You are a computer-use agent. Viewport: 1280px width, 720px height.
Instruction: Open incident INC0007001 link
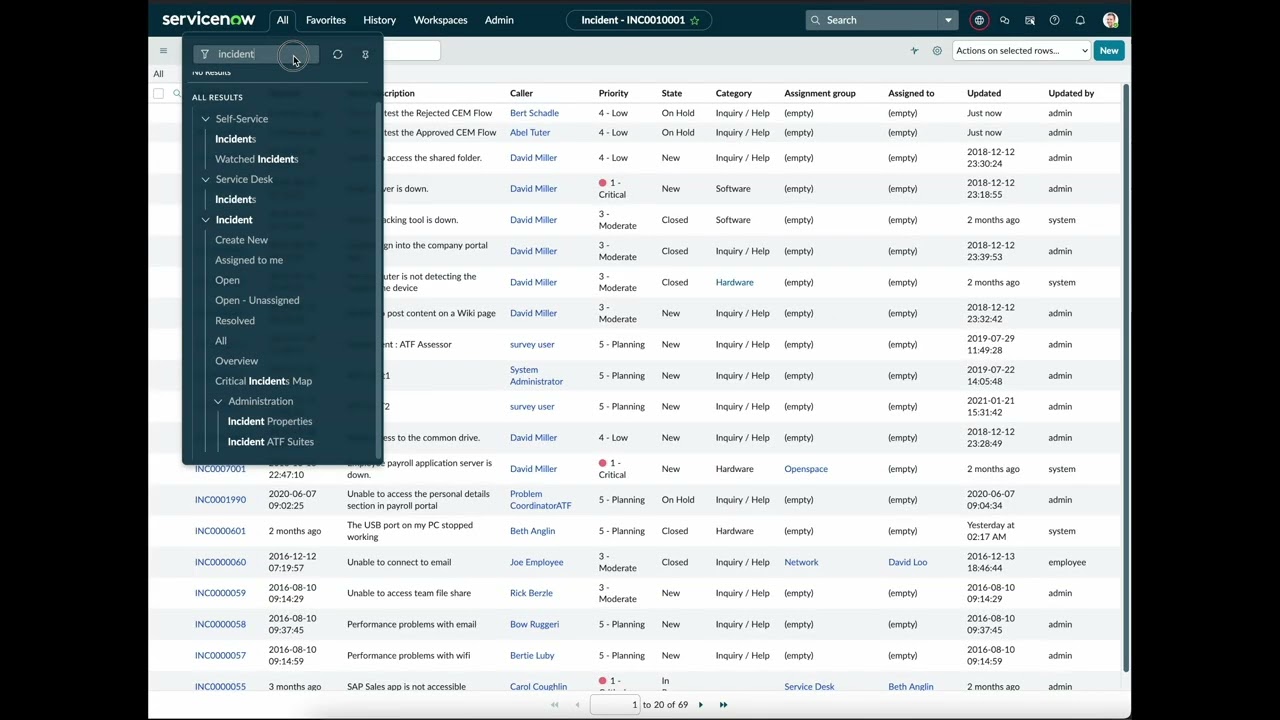[x=220, y=468]
